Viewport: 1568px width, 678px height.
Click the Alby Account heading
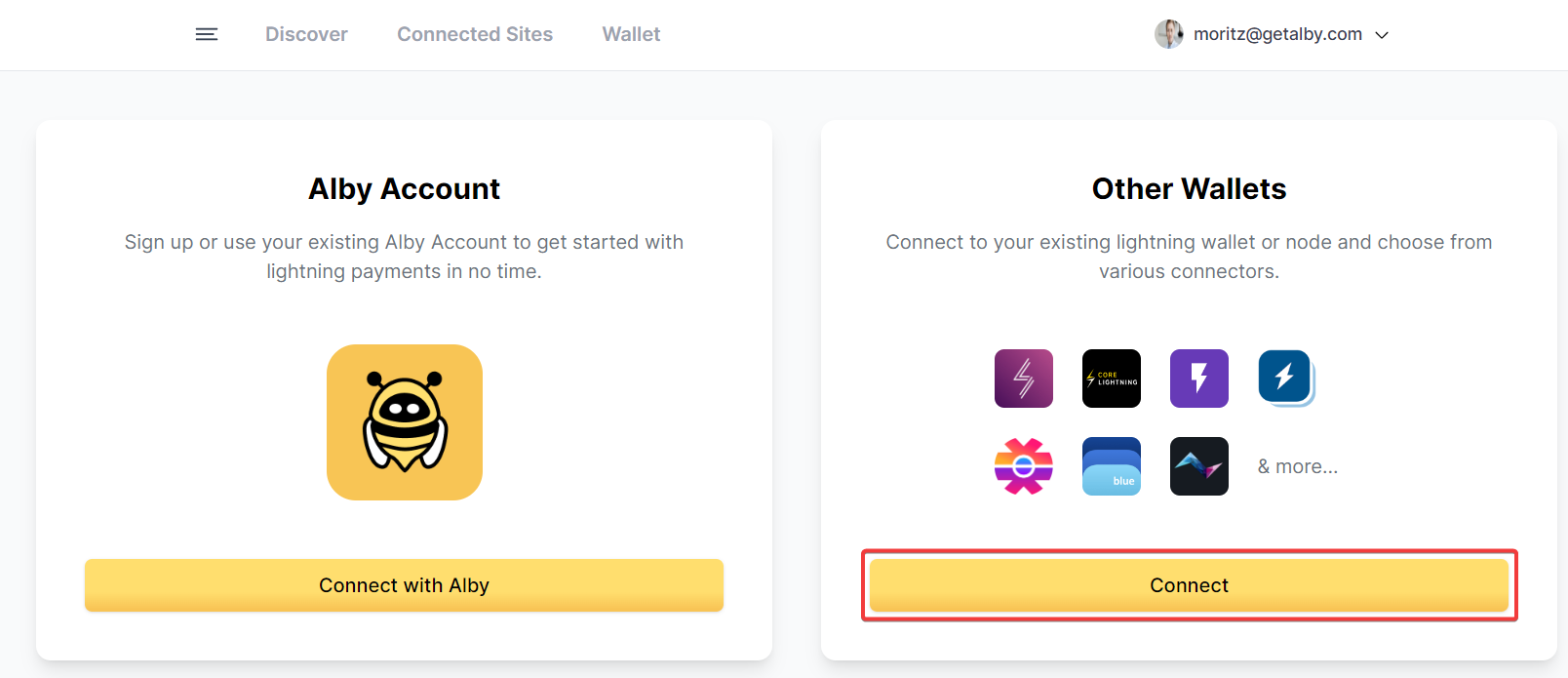(x=405, y=188)
